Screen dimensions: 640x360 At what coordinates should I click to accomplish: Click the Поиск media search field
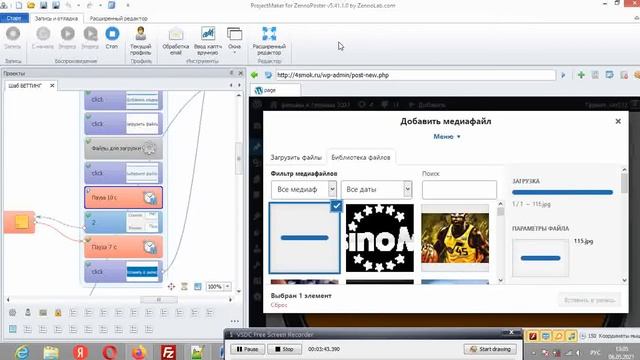(x=459, y=190)
